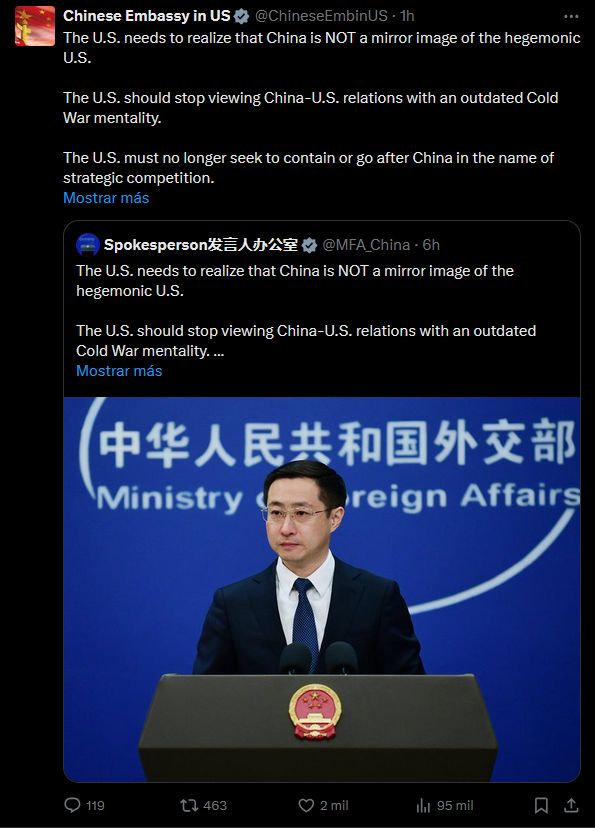The image size is (595, 828).
Task: Share the post via upload arrow icon
Action: point(571,805)
